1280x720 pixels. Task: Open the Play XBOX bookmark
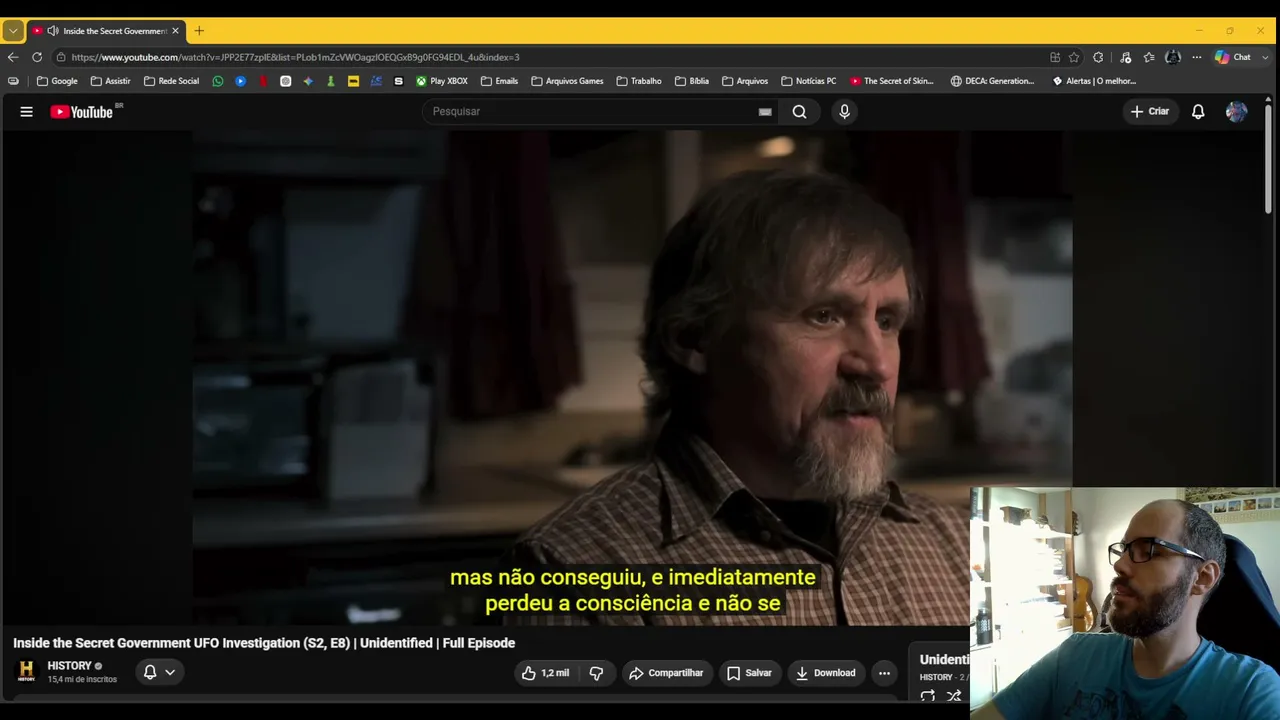(442, 81)
